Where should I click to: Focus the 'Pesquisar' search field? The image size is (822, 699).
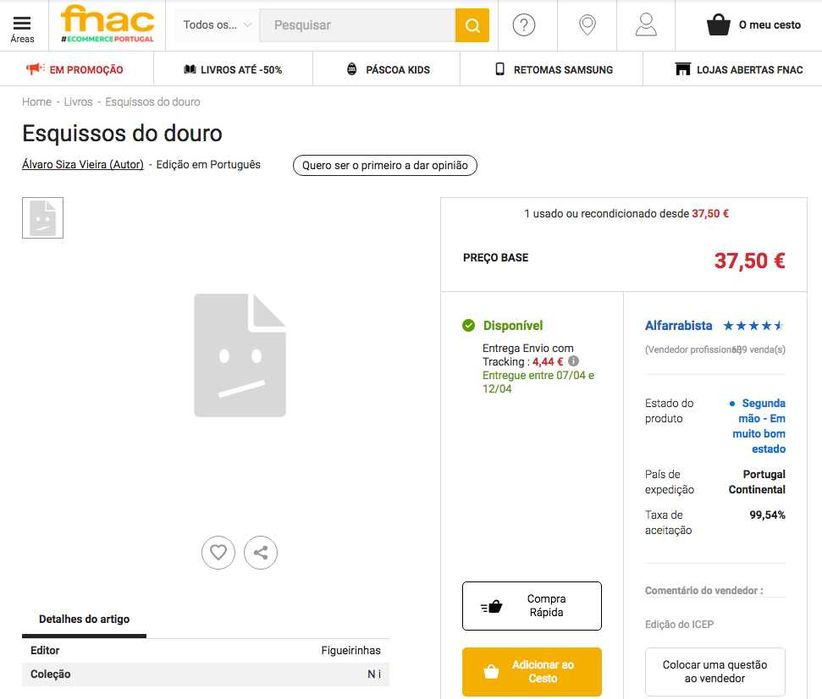[x=357, y=25]
